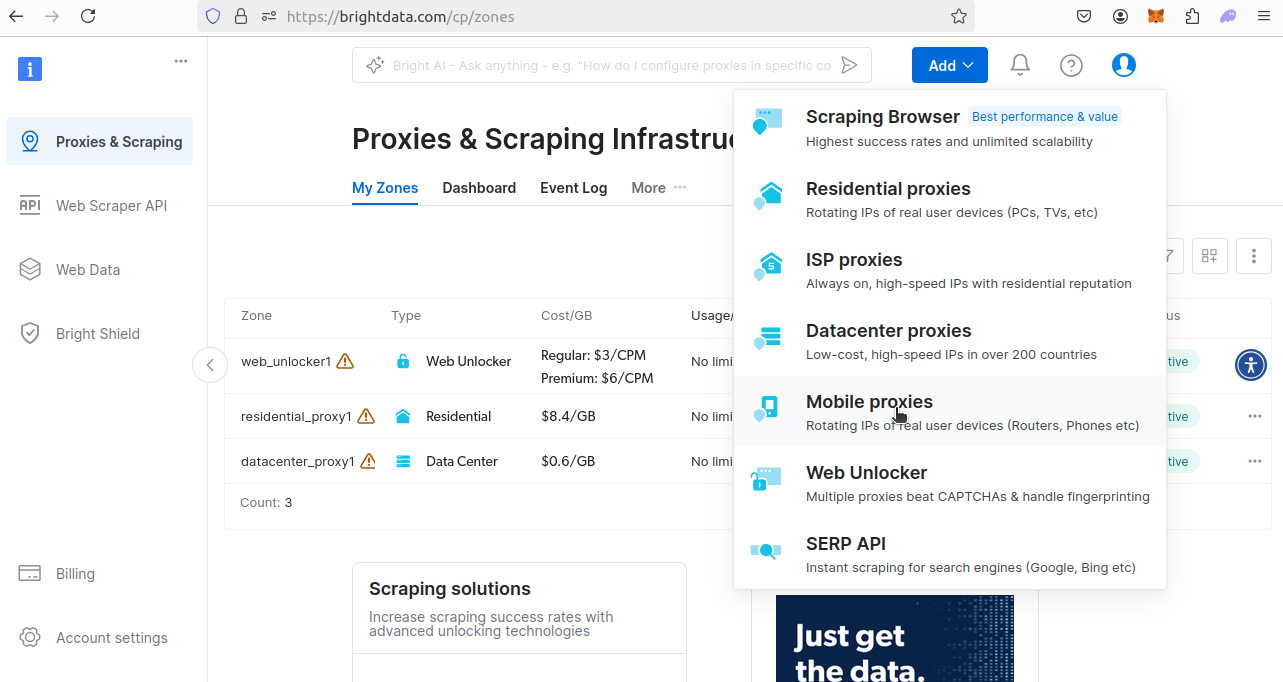Open Billing page from sidebar

click(x=100, y=573)
